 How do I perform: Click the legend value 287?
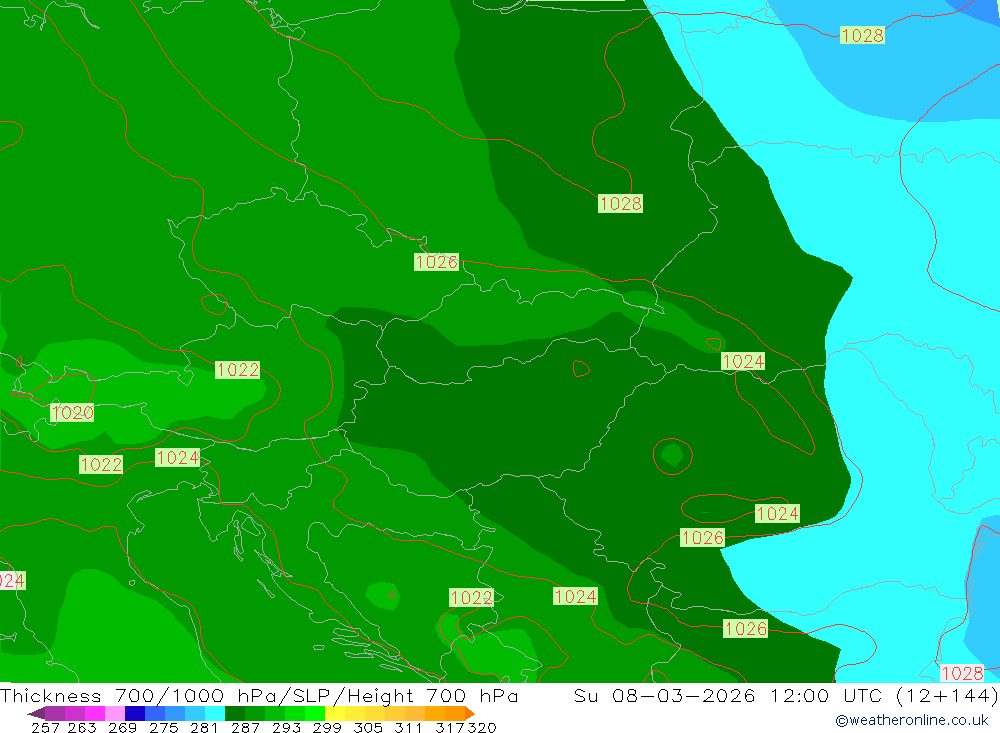pos(245,727)
